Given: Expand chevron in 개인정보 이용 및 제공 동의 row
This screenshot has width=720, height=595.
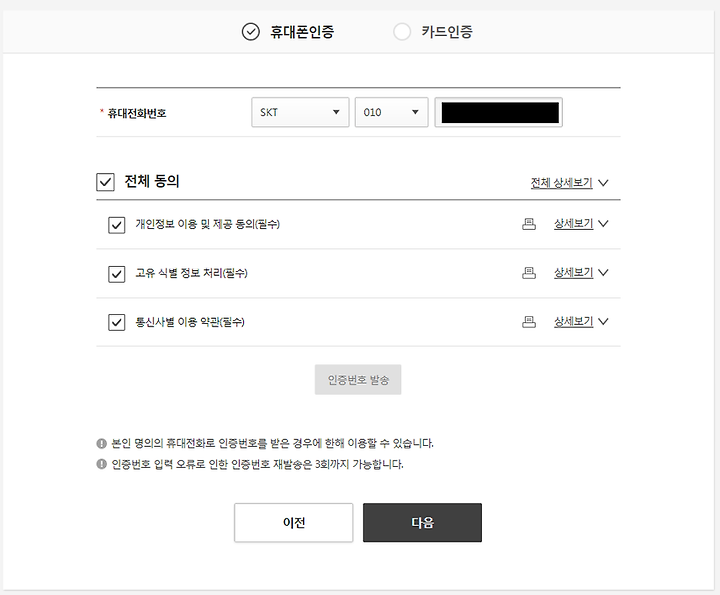Looking at the screenshot, I should click(x=603, y=224).
